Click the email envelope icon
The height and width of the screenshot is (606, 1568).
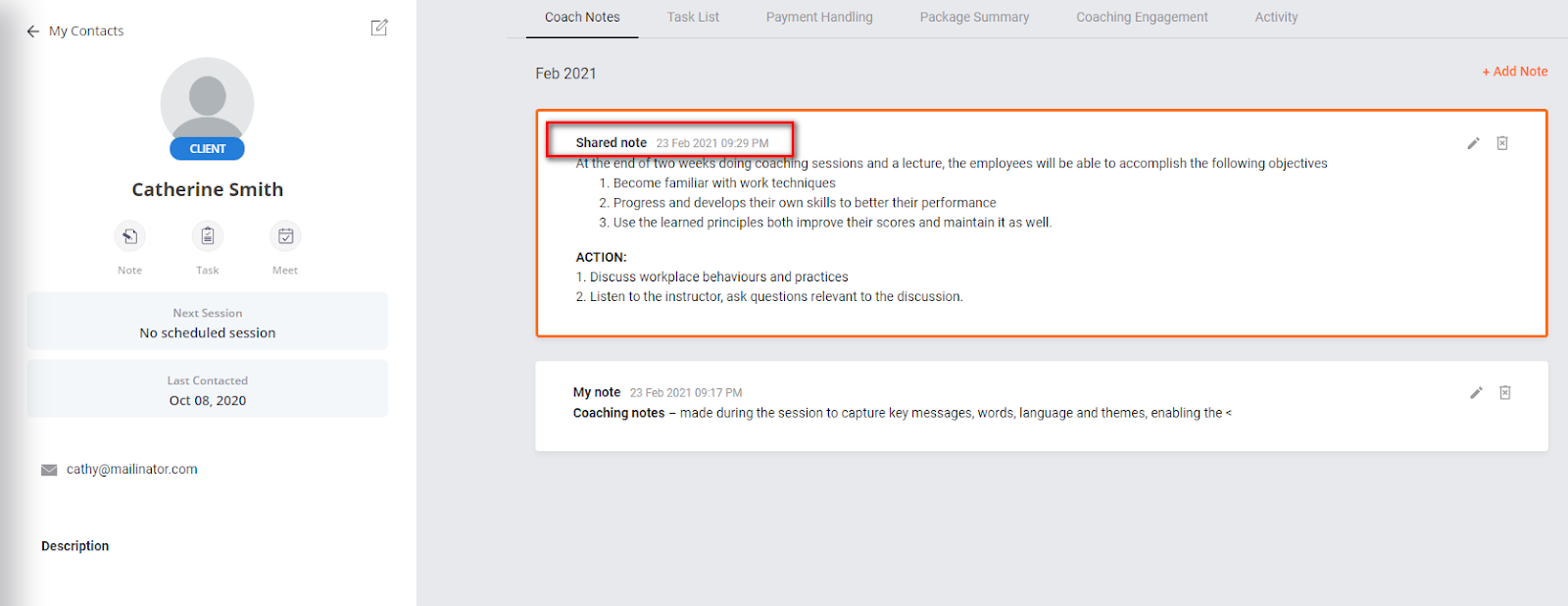point(49,470)
